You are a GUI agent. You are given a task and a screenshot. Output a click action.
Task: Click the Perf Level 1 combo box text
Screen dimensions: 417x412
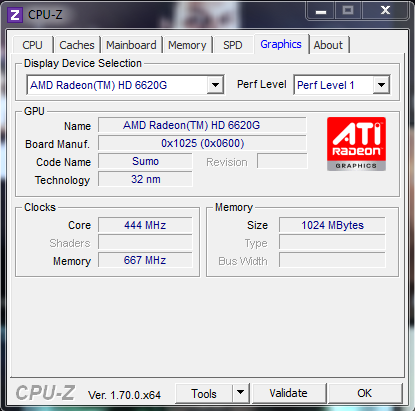tap(326, 85)
